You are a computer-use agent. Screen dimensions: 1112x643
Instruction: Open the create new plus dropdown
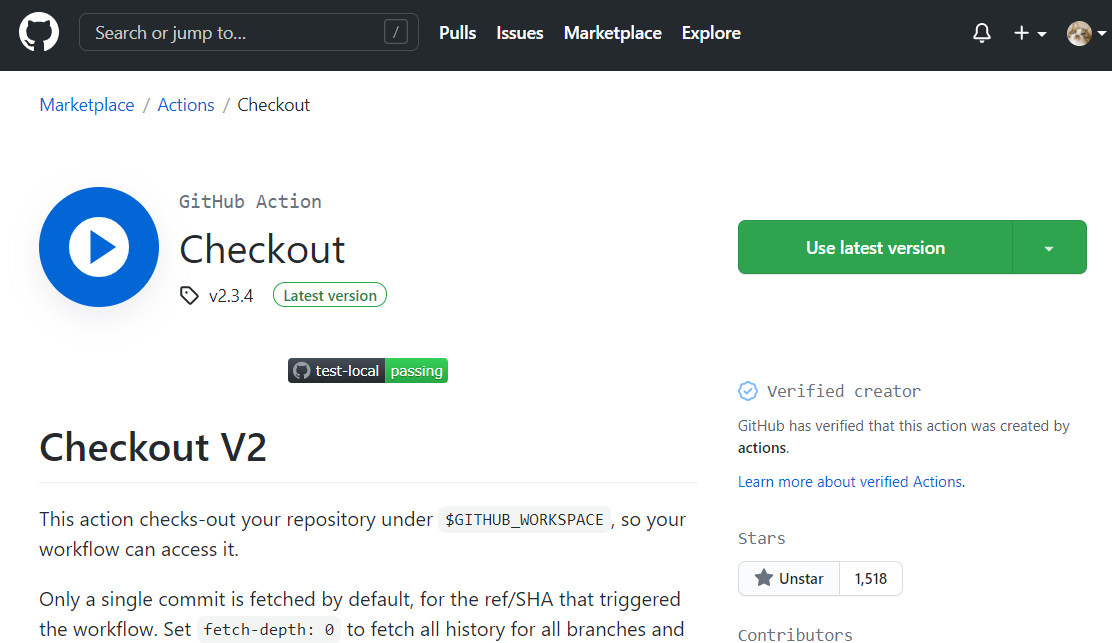pyautogui.click(x=1028, y=32)
